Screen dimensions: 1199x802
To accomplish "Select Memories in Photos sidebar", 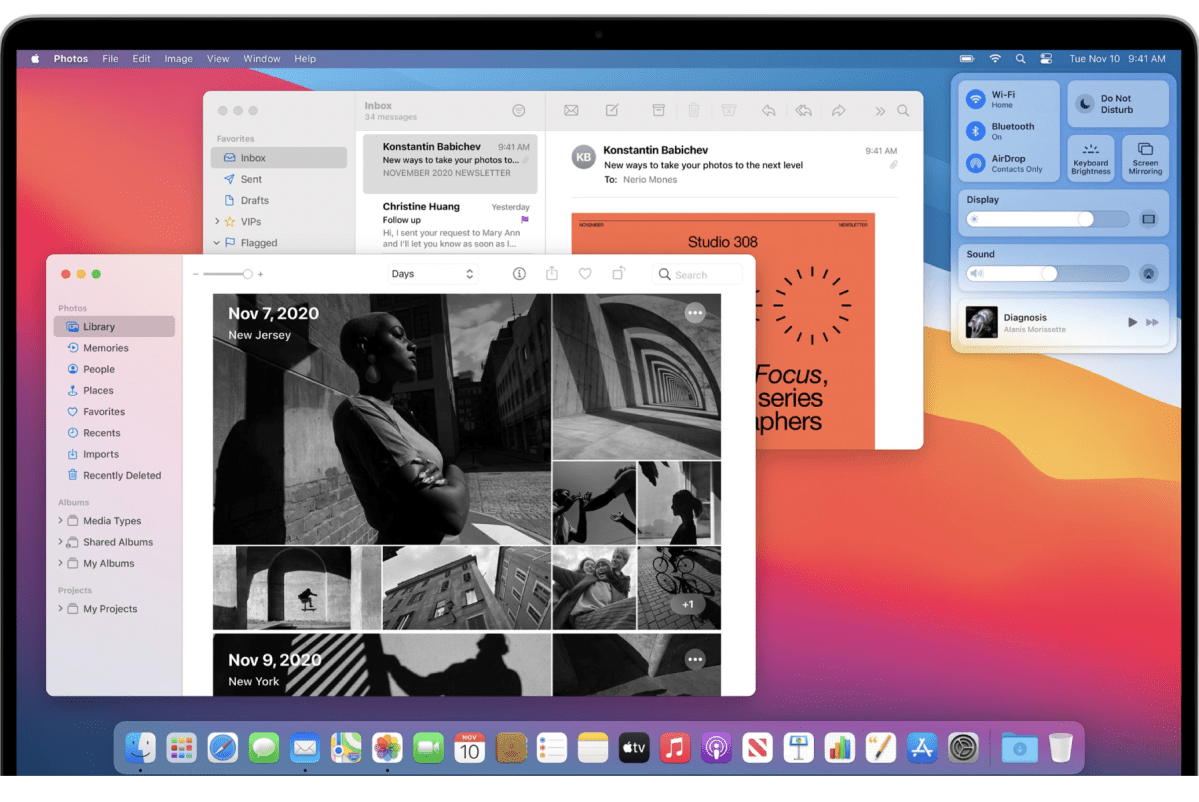I will click(x=105, y=348).
